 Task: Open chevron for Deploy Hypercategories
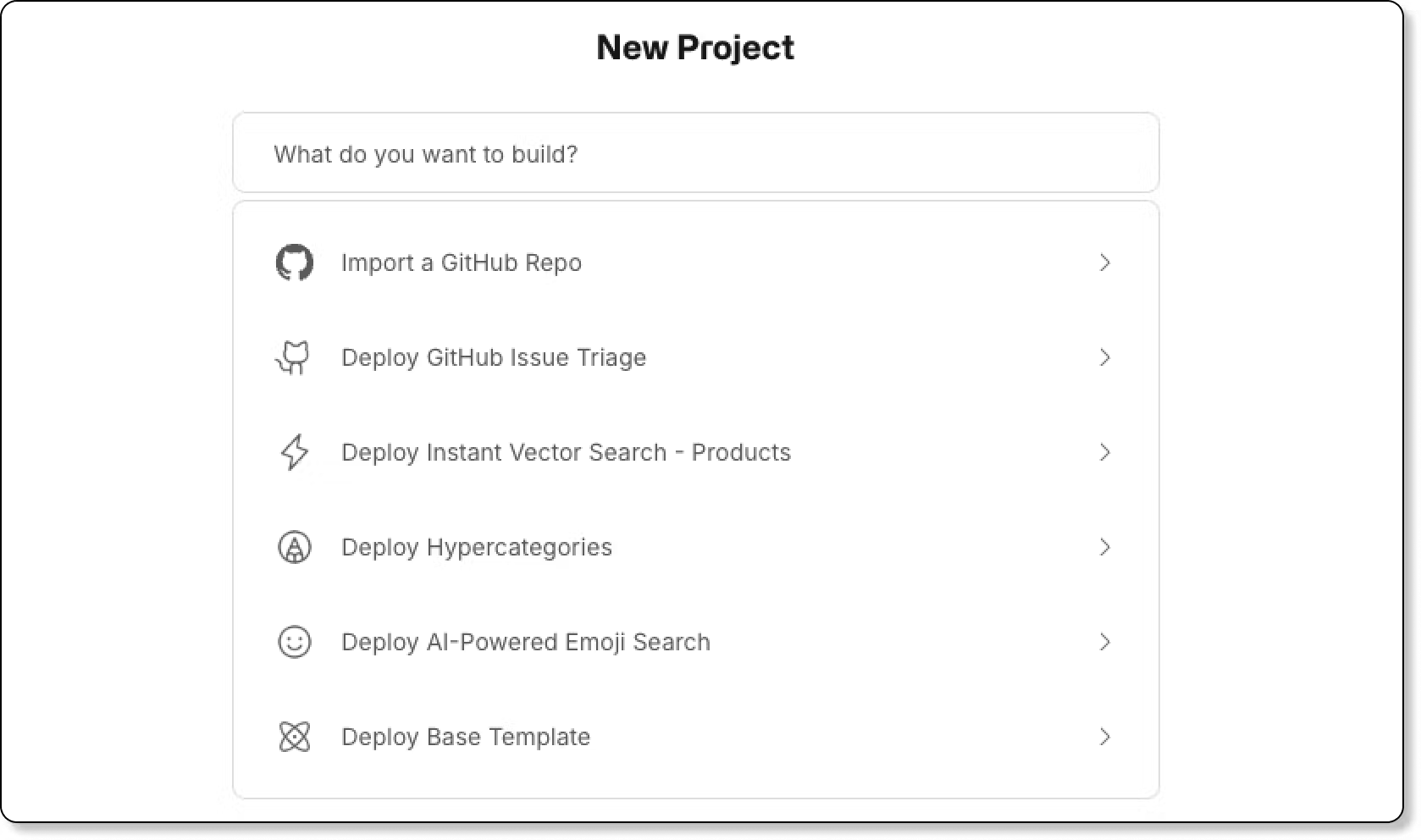(x=1105, y=547)
